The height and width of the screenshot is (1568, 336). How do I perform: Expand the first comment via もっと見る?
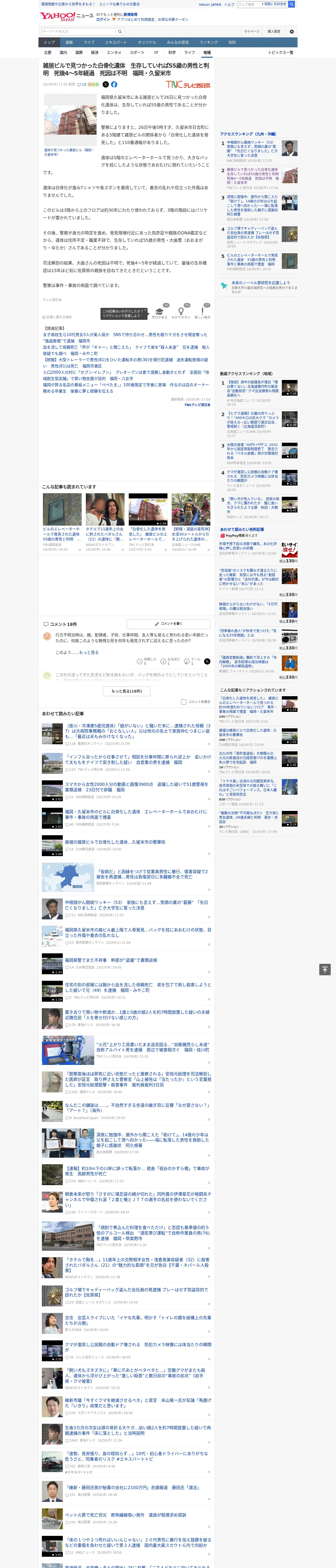pyautogui.click(x=88, y=653)
